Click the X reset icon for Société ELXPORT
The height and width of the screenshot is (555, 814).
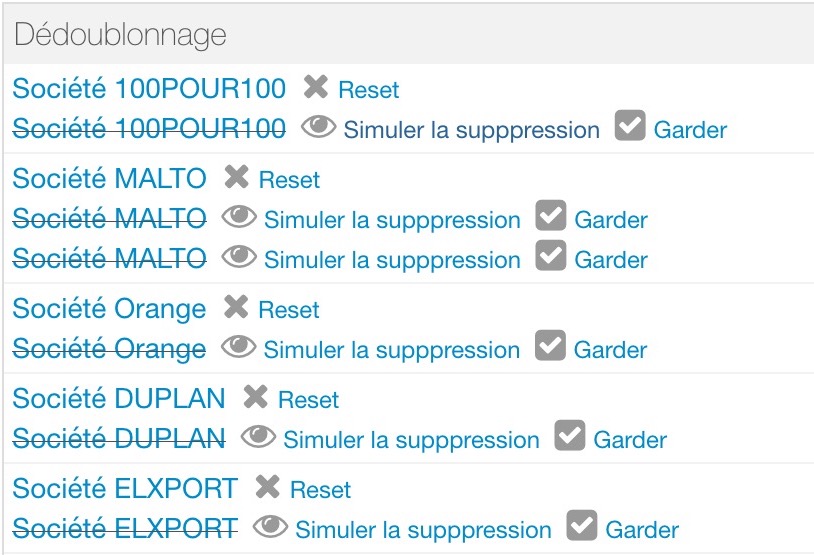coord(267,486)
